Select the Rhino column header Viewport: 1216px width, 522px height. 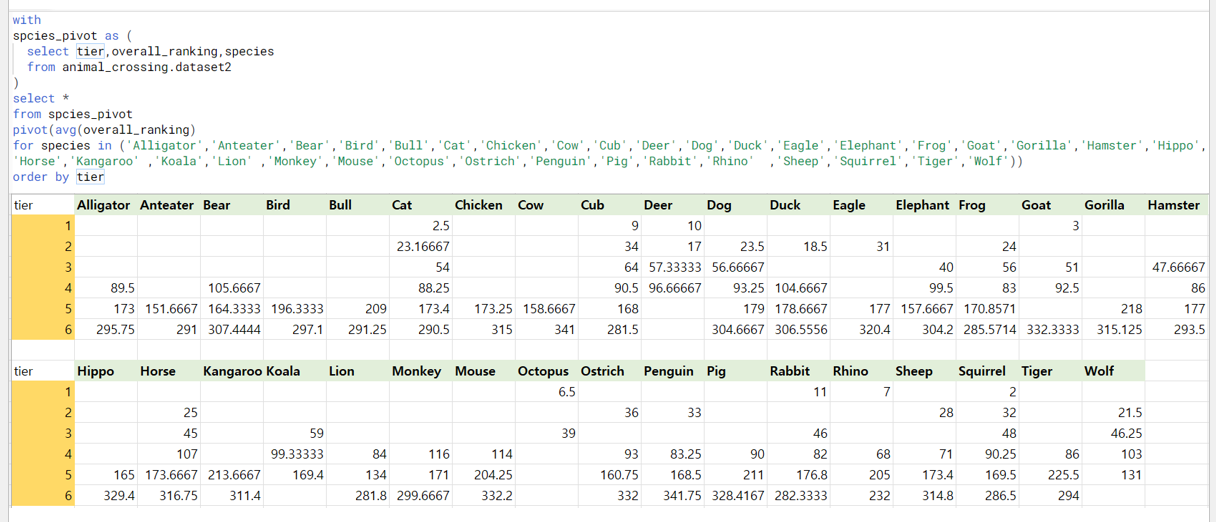pos(850,371)
